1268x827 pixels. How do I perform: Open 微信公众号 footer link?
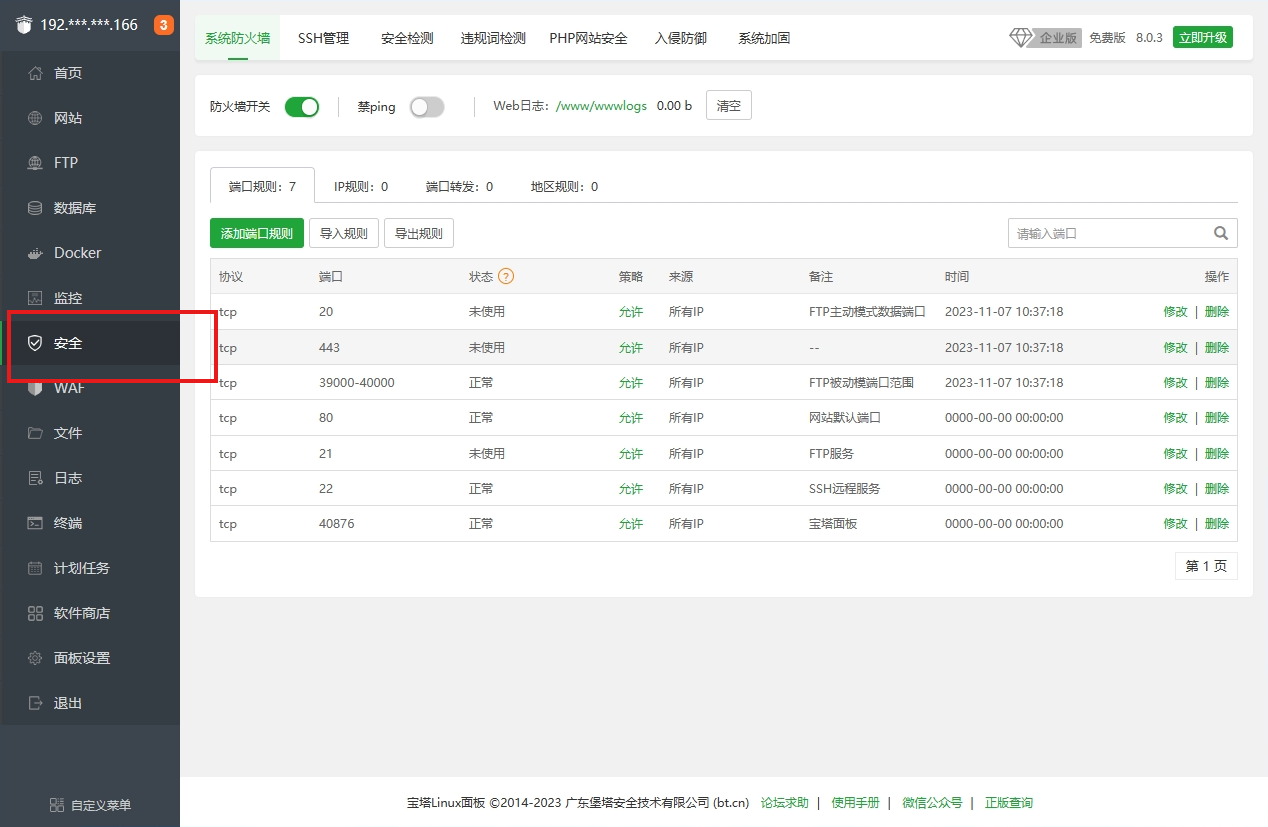click(x=932, y=802)
